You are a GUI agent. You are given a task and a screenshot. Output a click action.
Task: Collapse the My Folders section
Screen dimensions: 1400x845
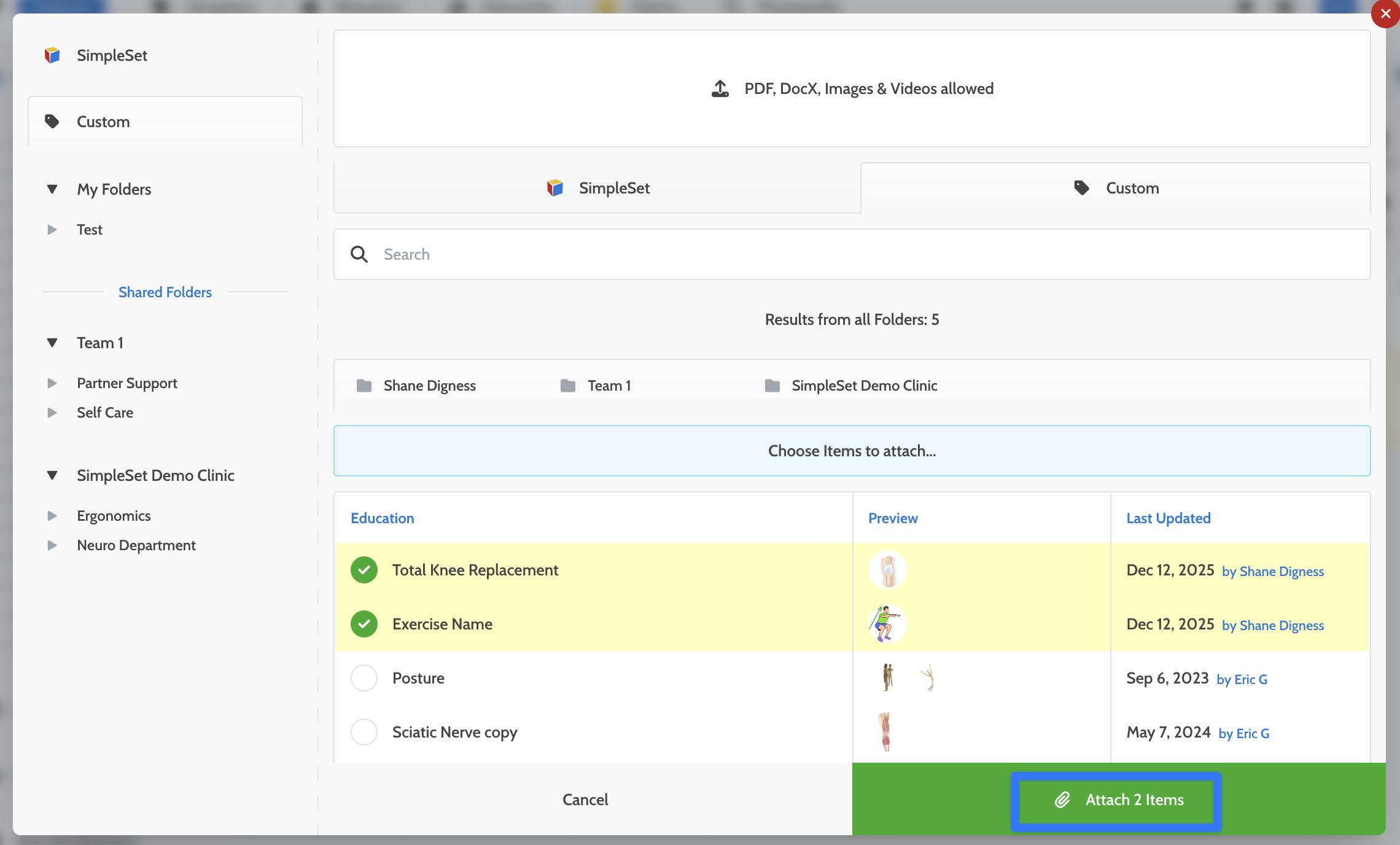point(52,189)
